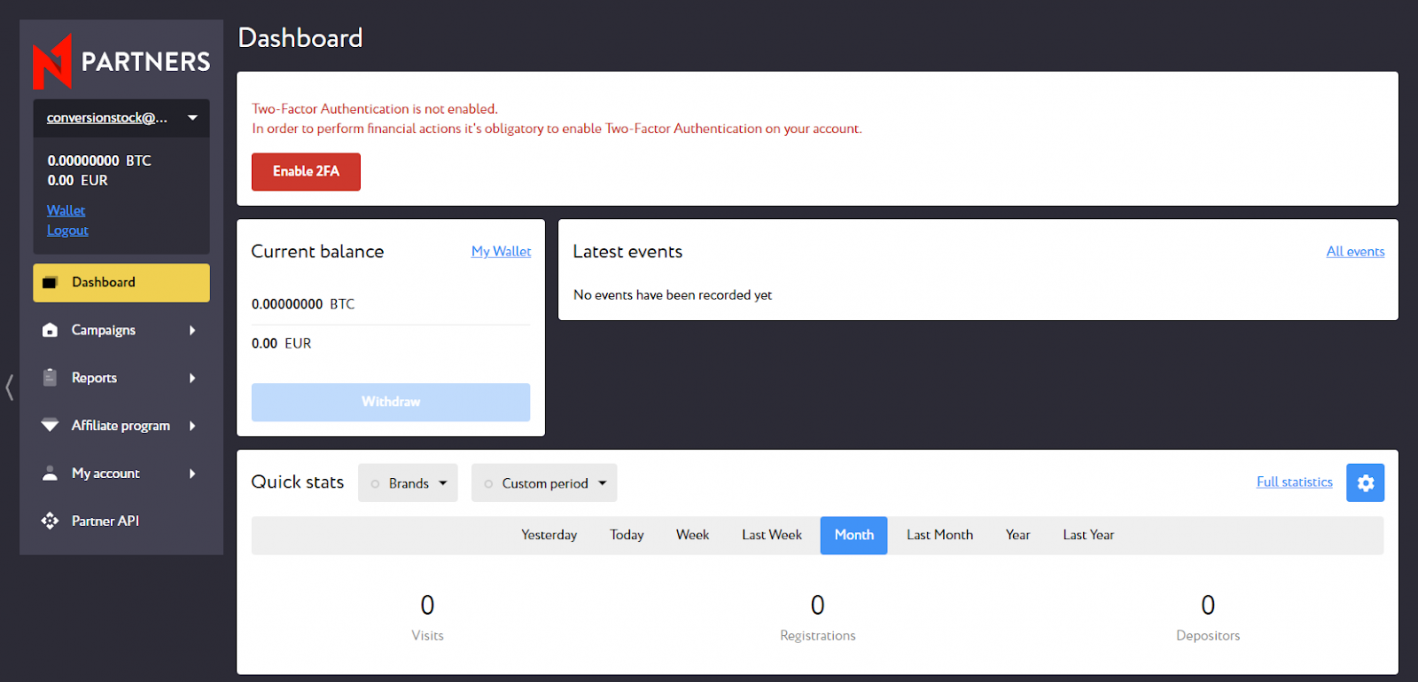Click the My account person icon
Viewport: 1418px width, 682px height.
pyautogui.click(x=50, y=474)
